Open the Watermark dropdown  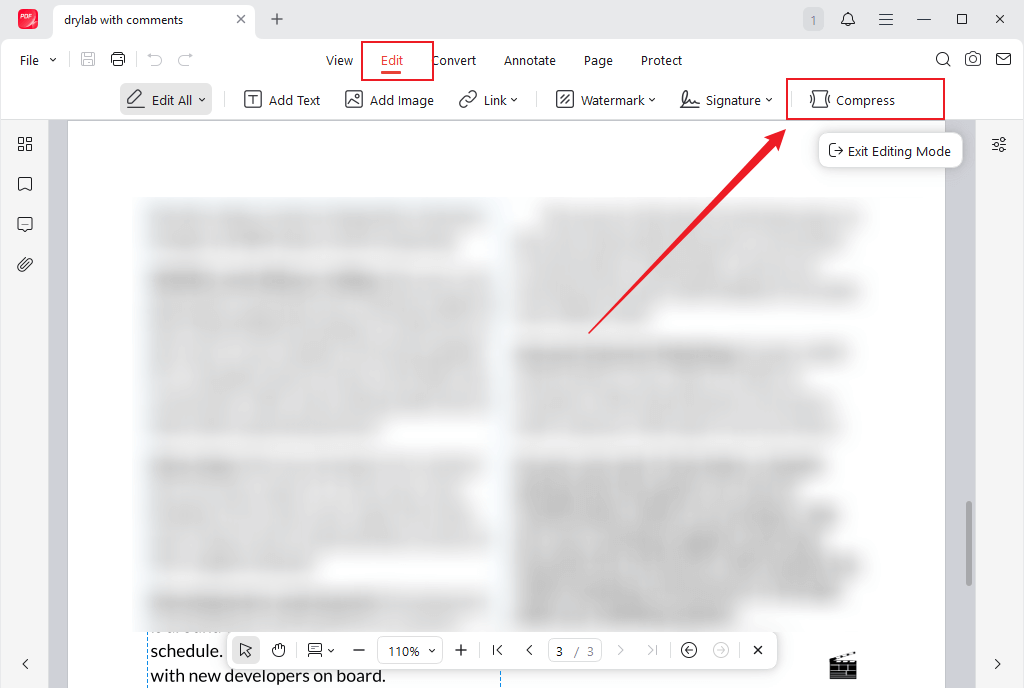(x=605, y=99)
